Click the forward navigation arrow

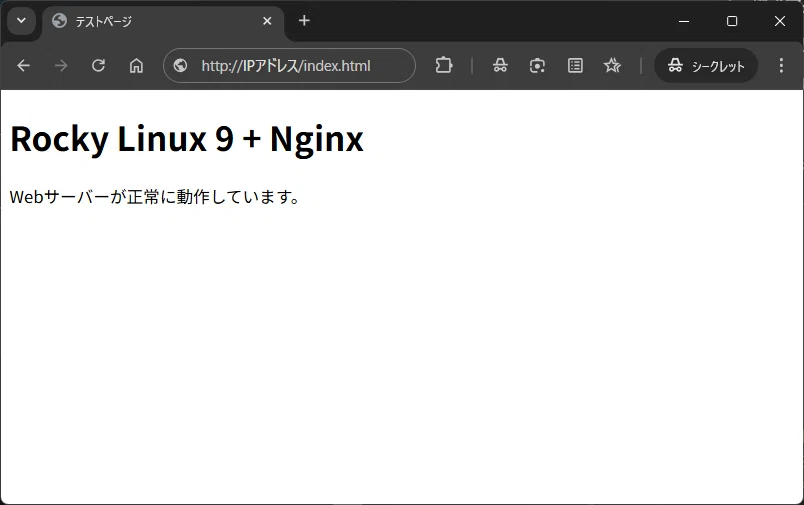coord(61,66)
